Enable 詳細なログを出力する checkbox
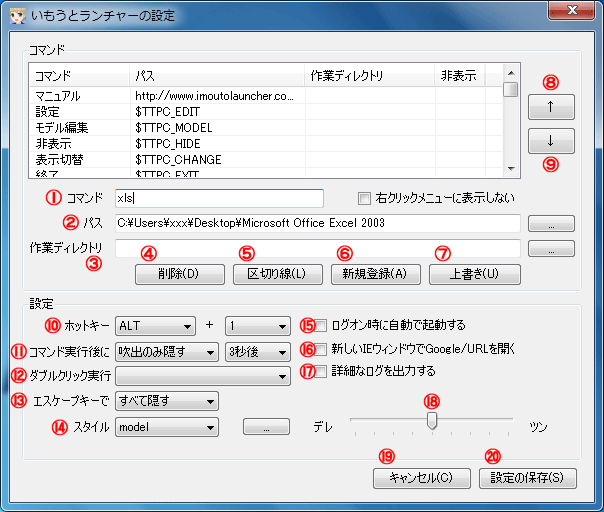 tap(320, 372)
